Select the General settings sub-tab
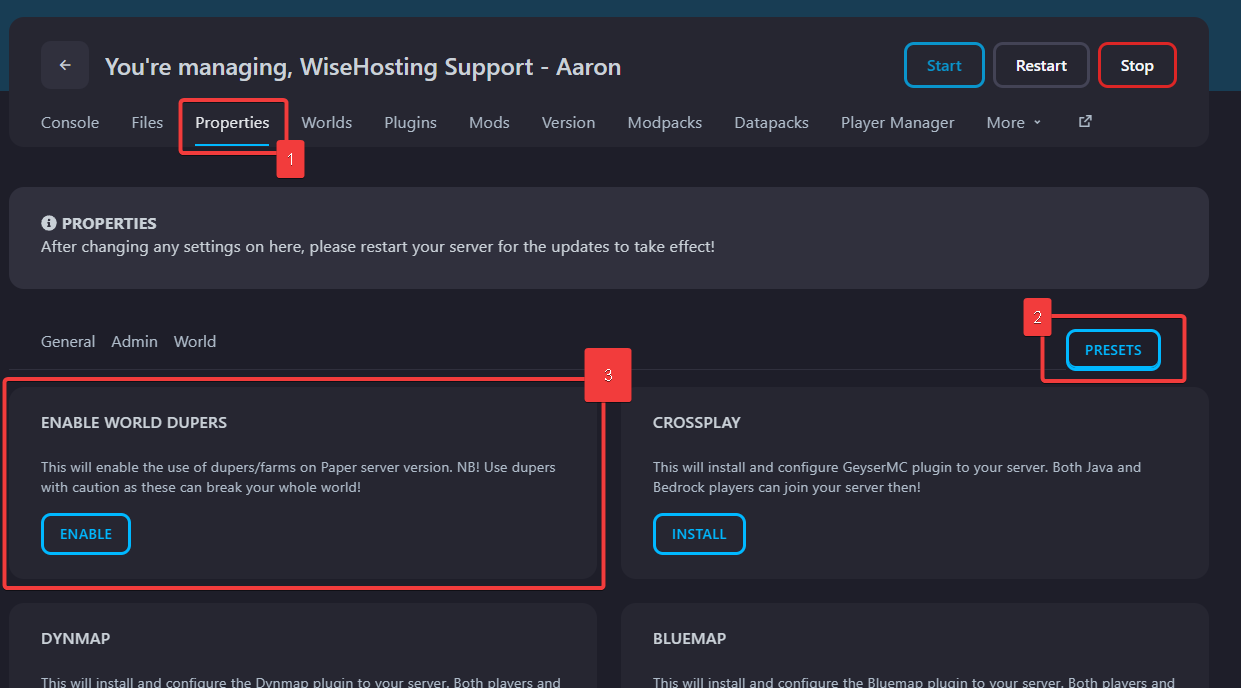 (x=68, y=341)
